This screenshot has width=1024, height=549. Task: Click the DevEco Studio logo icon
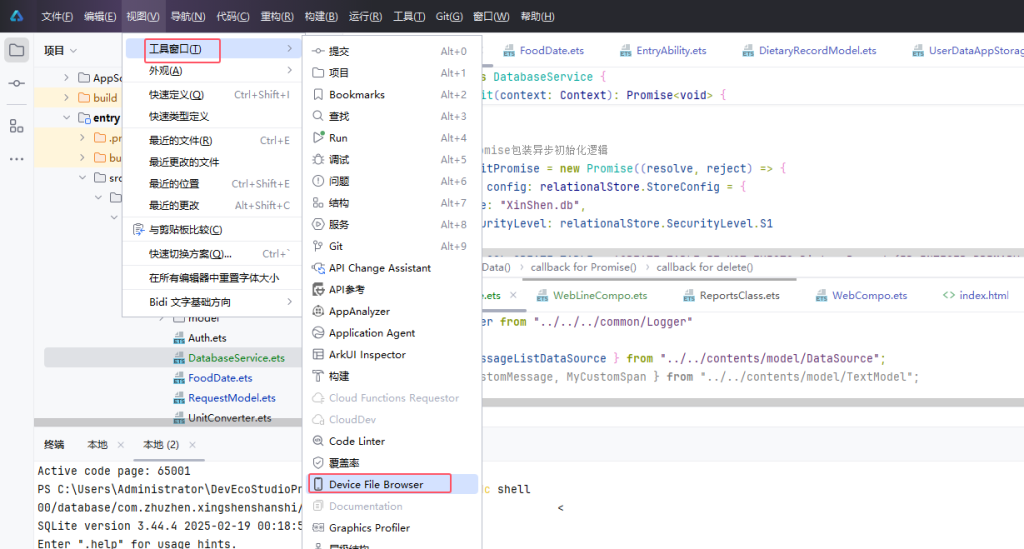(x=17, y=16)
